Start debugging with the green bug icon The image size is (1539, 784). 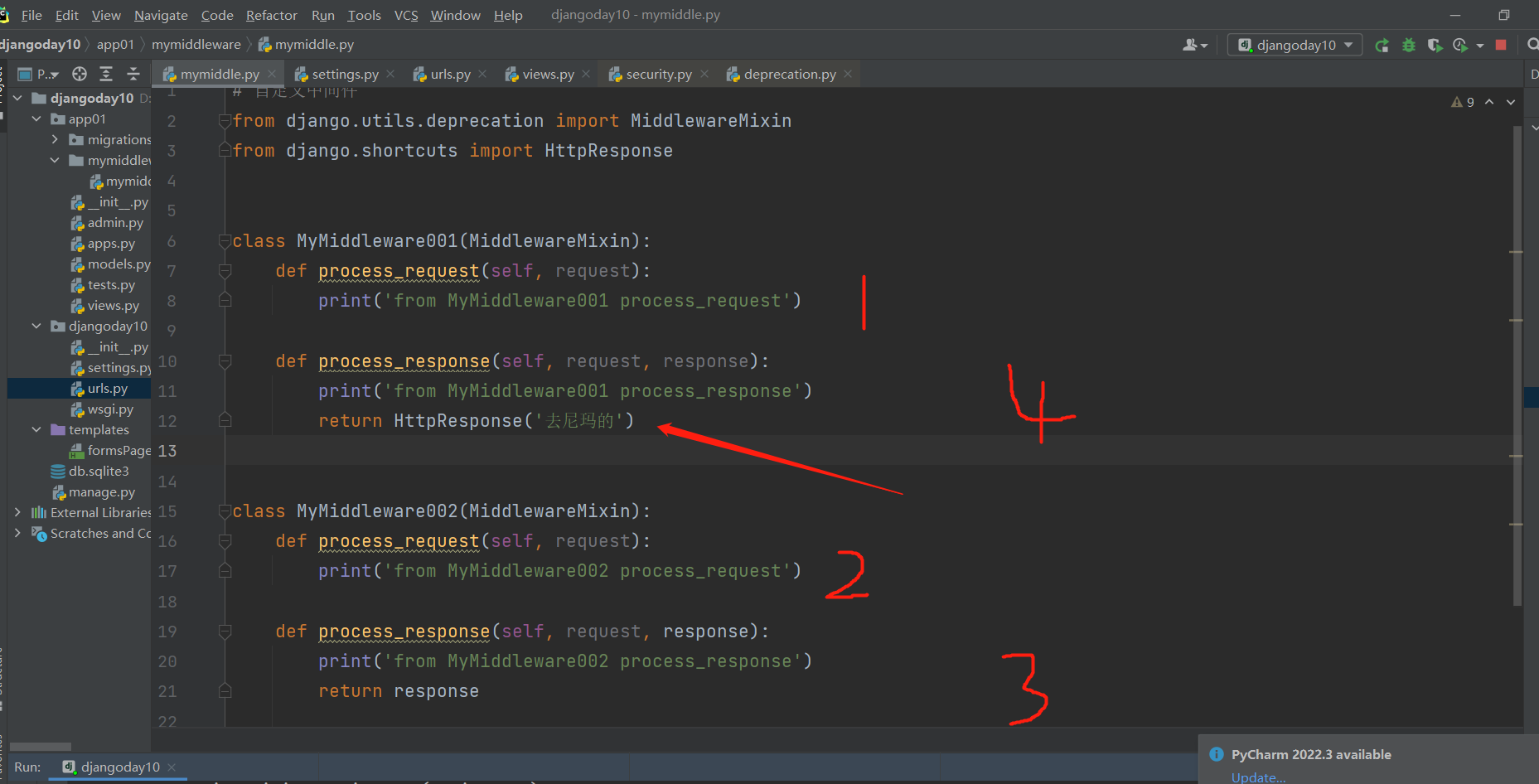coord(1408,45)
